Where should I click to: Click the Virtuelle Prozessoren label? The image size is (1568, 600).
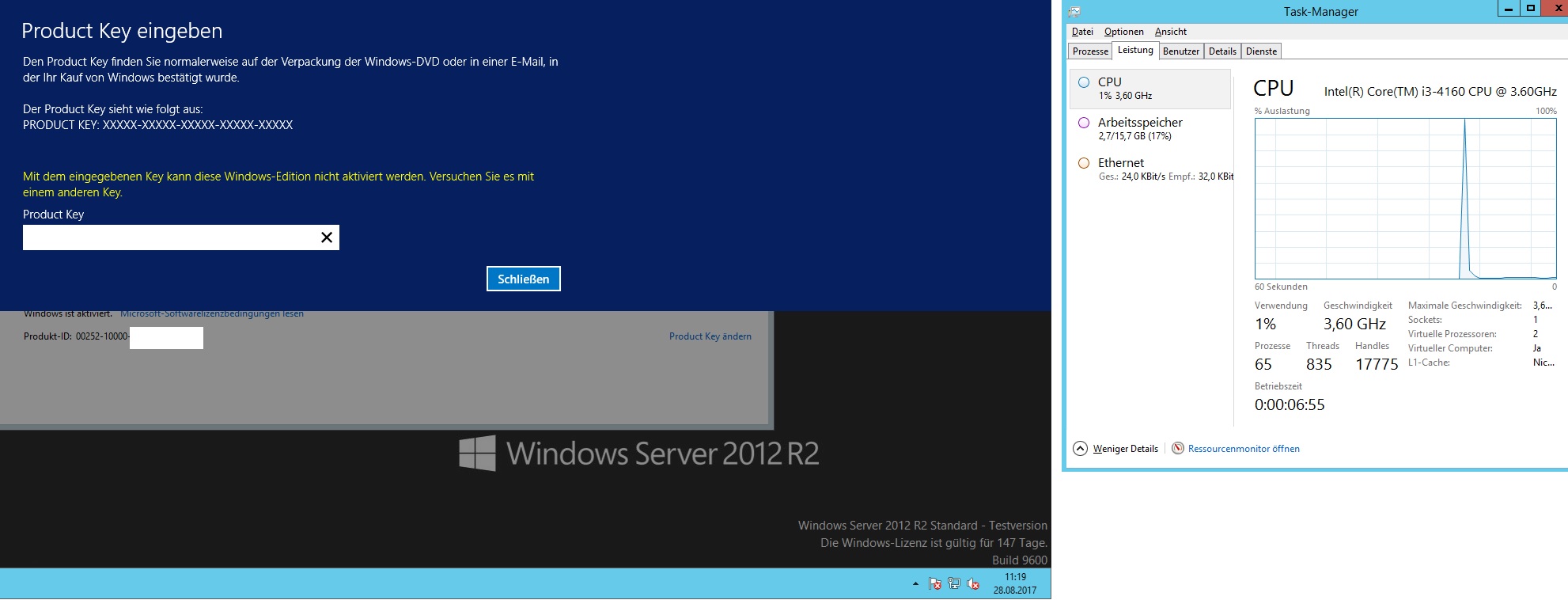pos(1452,334)
